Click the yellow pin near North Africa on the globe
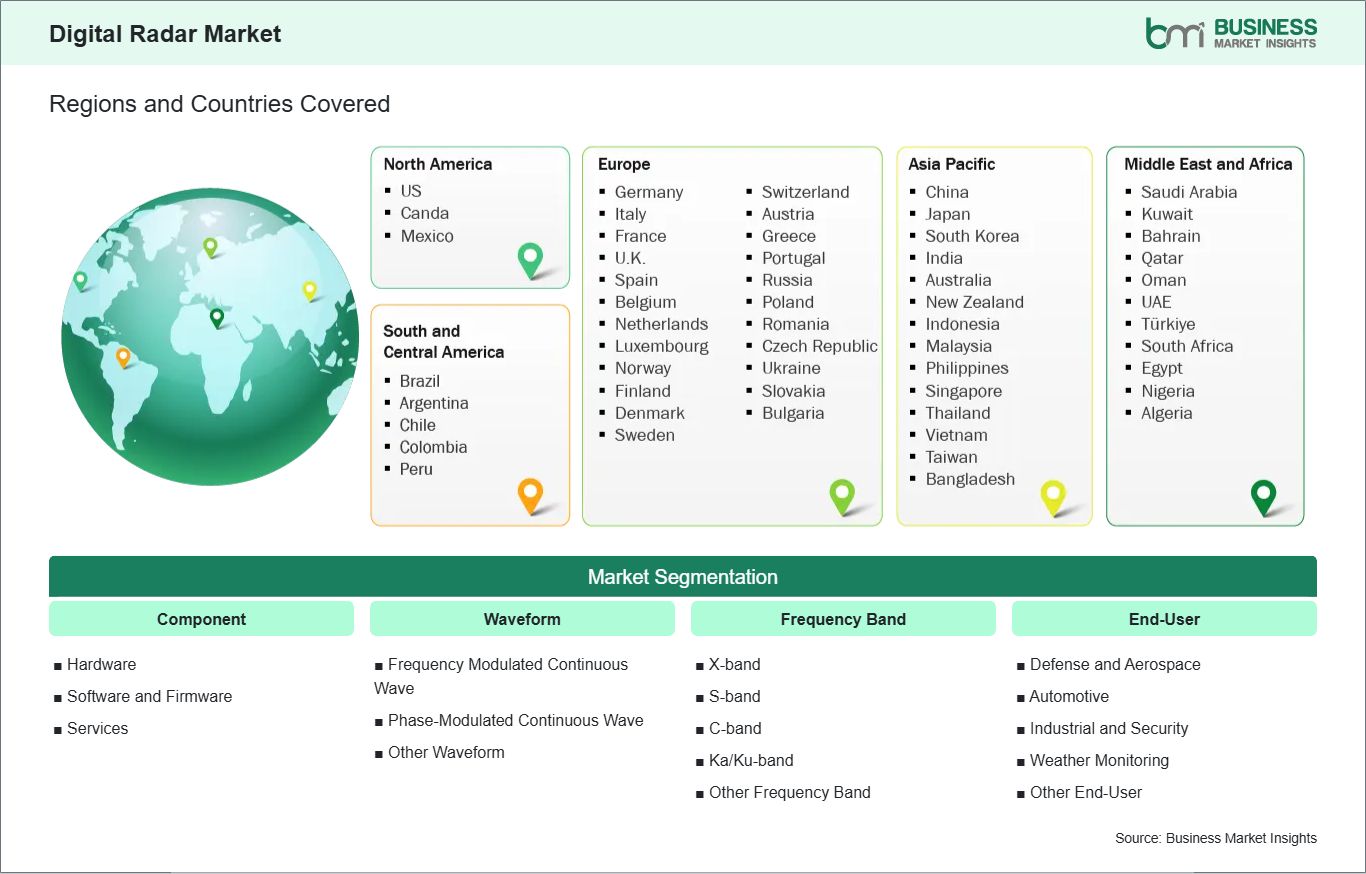Screen dimensions: 1366x874 click(309, 290)
